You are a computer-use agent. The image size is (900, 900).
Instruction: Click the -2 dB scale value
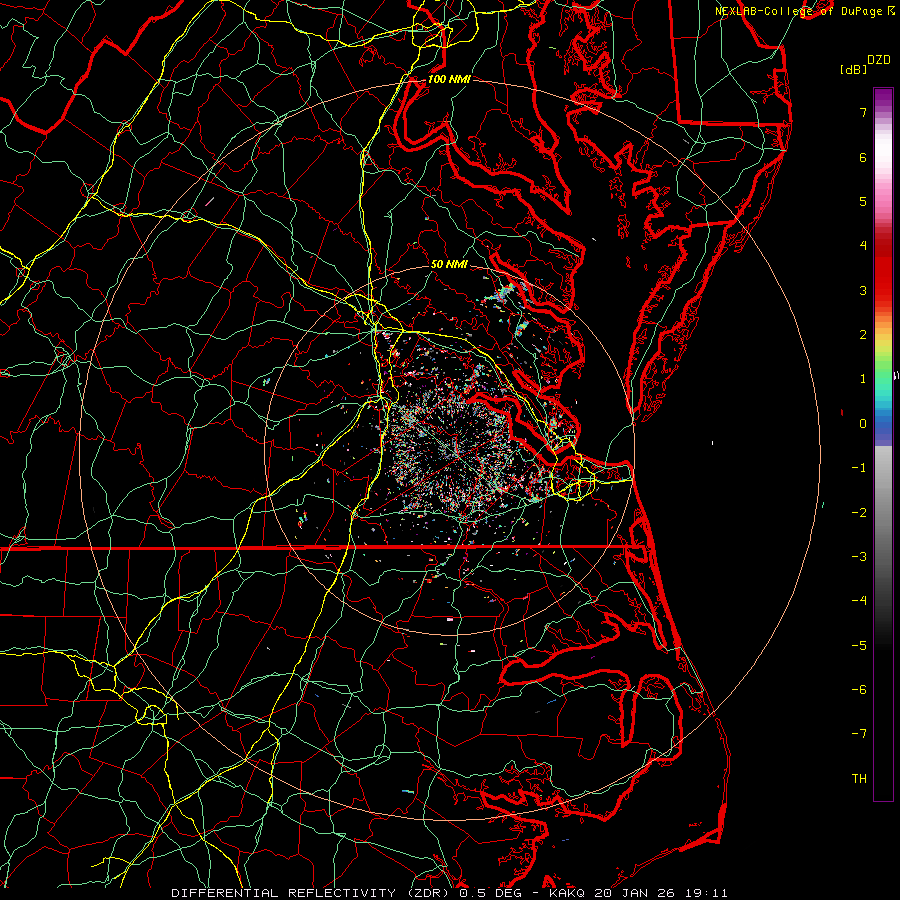point(859,513)
